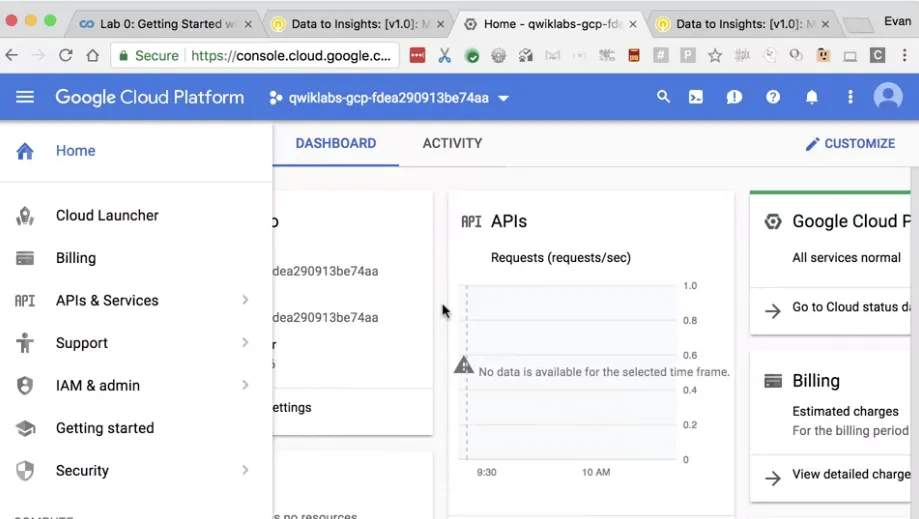Expand IAM & admin submenu chevron
Screen dimensions: 919x519
pos(245,385)
